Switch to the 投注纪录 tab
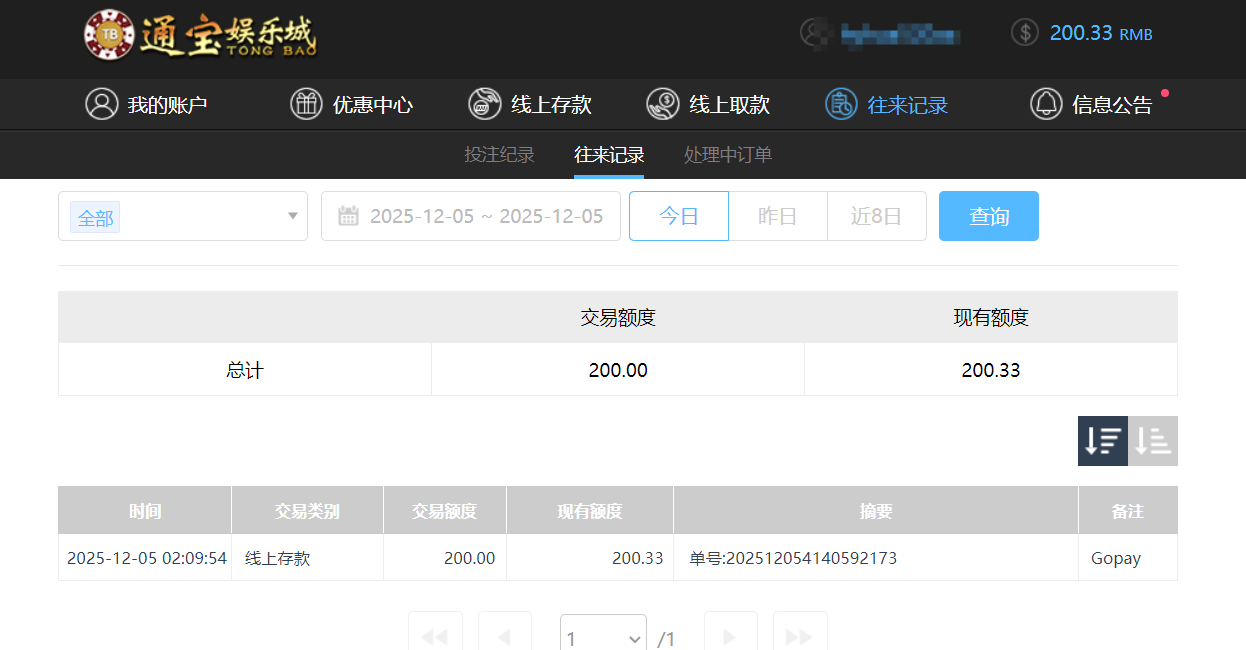The width and height of the screenshot is (1246, 650). (499, 155)
